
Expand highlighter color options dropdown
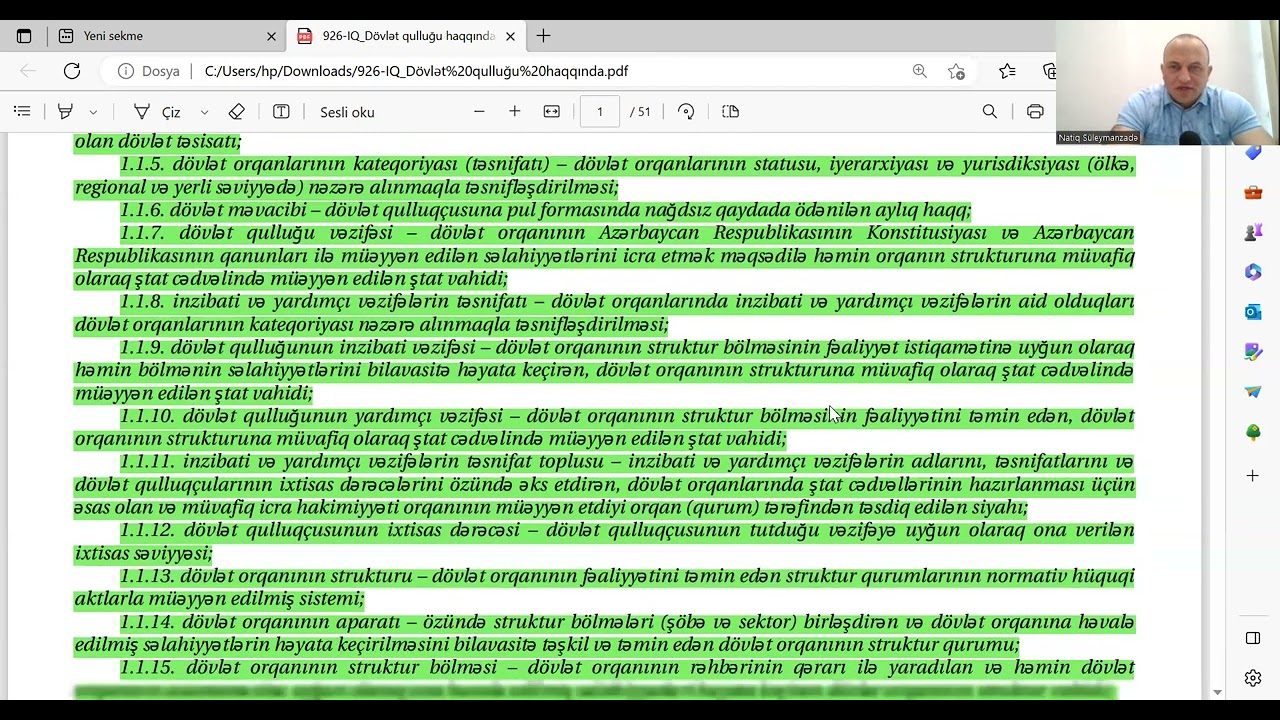93,112
